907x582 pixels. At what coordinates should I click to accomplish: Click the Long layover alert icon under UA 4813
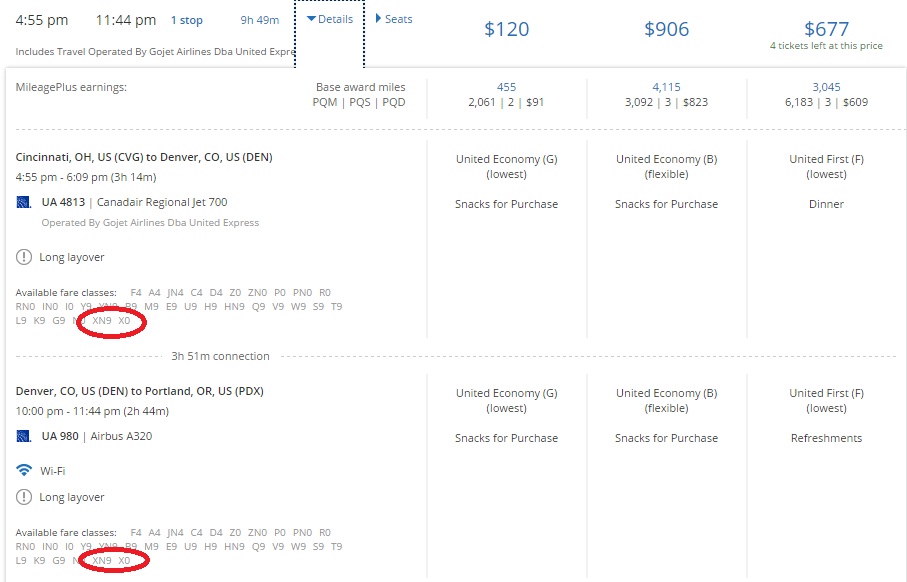[x=24, y=257]
